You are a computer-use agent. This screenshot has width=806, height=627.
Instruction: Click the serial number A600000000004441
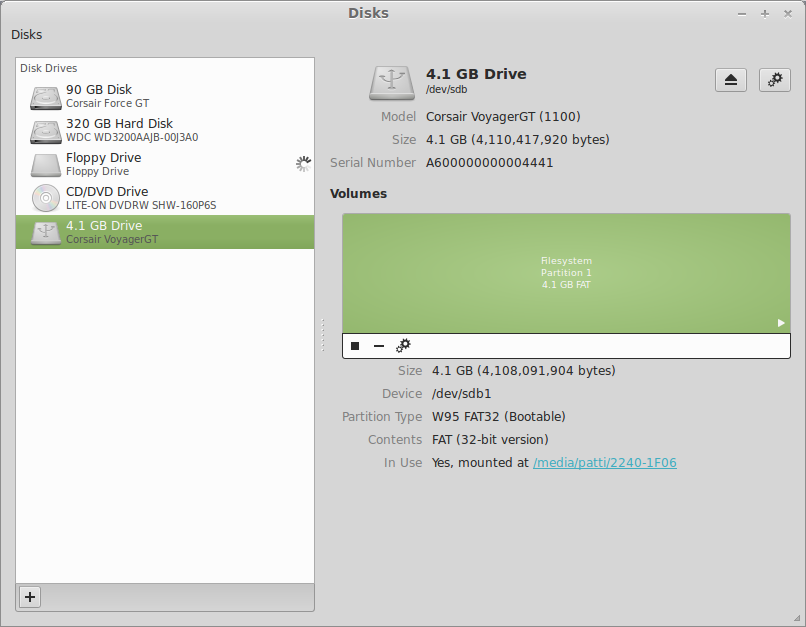(x=489, y=162)
